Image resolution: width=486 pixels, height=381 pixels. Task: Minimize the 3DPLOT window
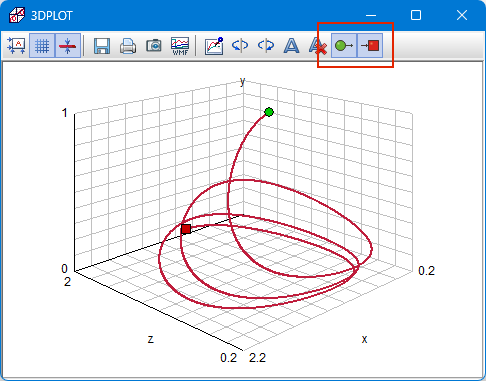pos(371,15)
